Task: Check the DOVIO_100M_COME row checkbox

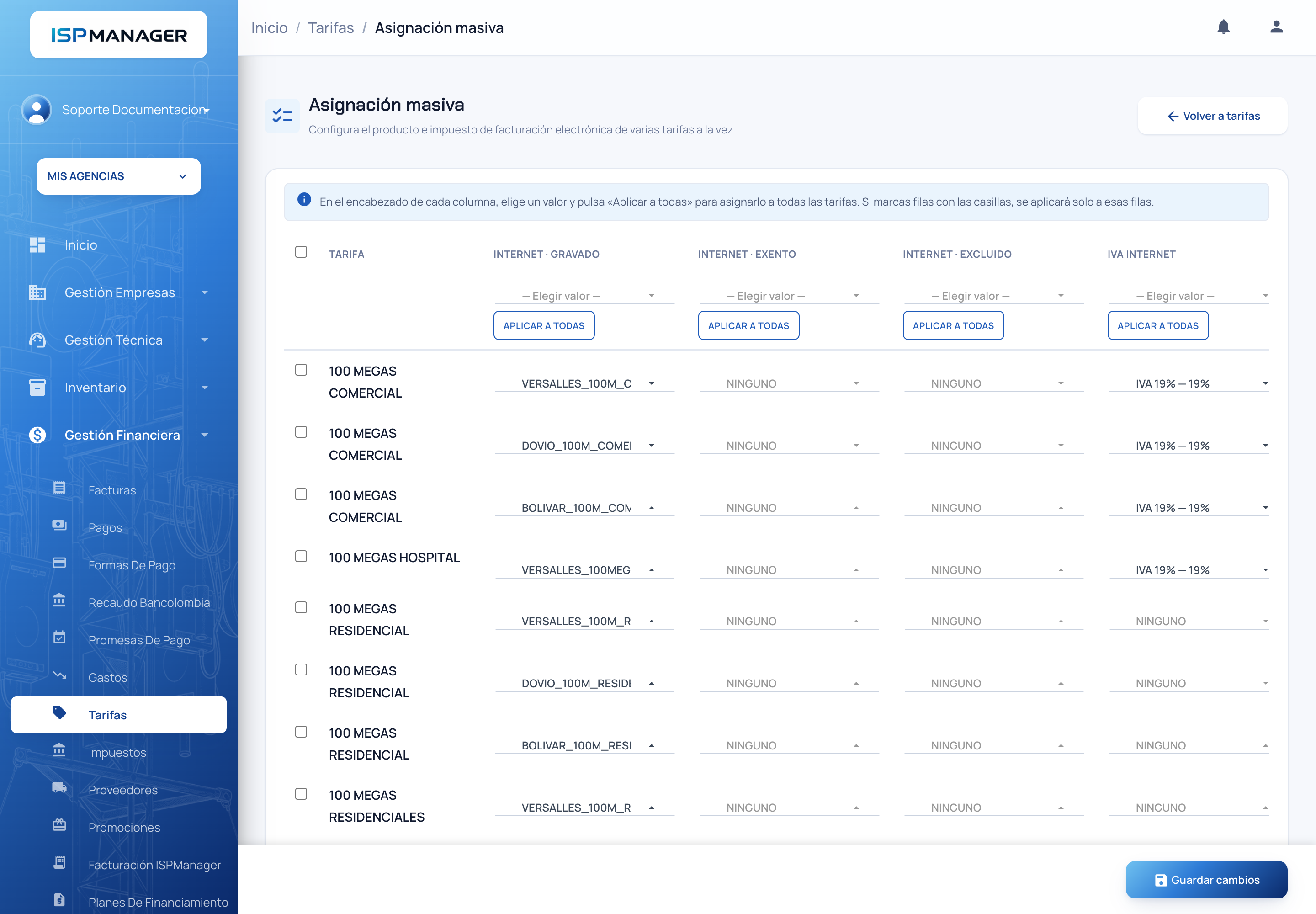Action: [301, 432]
